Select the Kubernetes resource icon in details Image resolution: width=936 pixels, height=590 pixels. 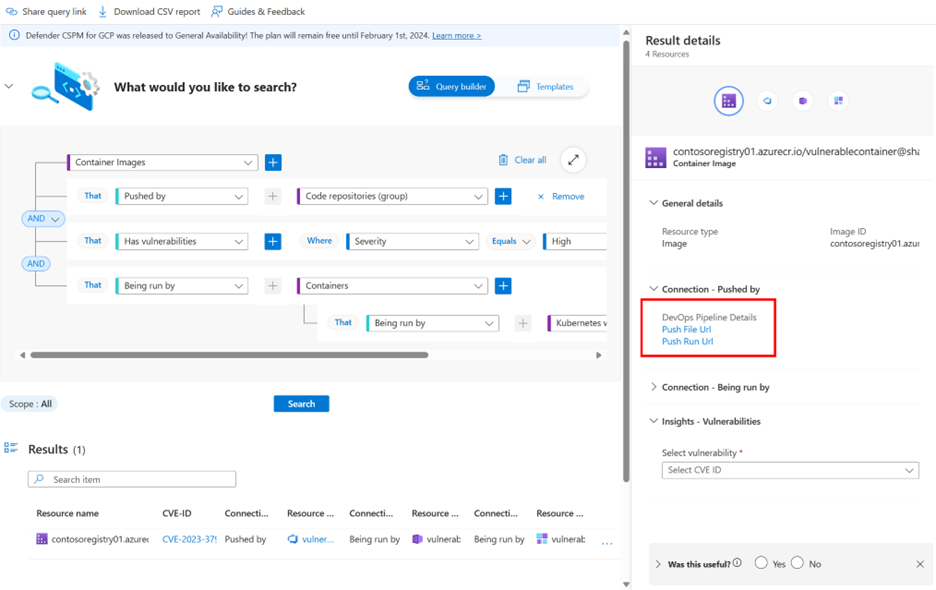point(839,101)
